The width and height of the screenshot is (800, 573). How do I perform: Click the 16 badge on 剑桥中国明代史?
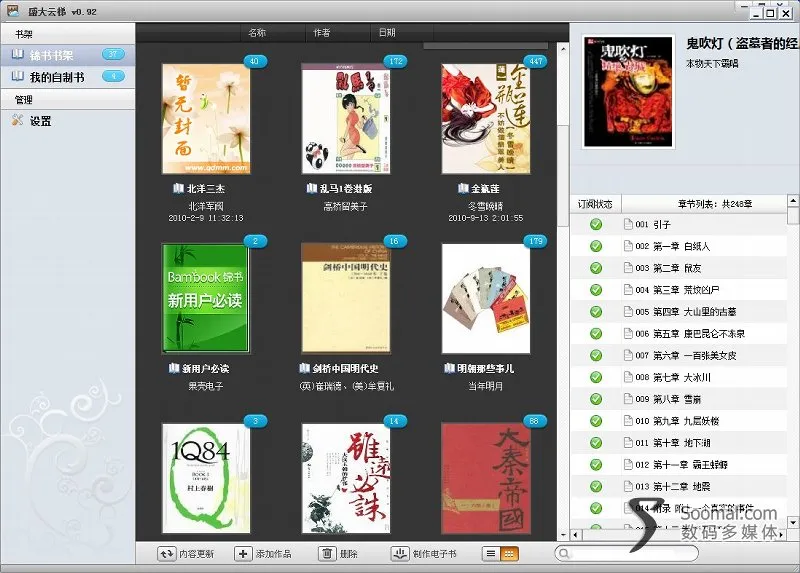click(394, 241)
